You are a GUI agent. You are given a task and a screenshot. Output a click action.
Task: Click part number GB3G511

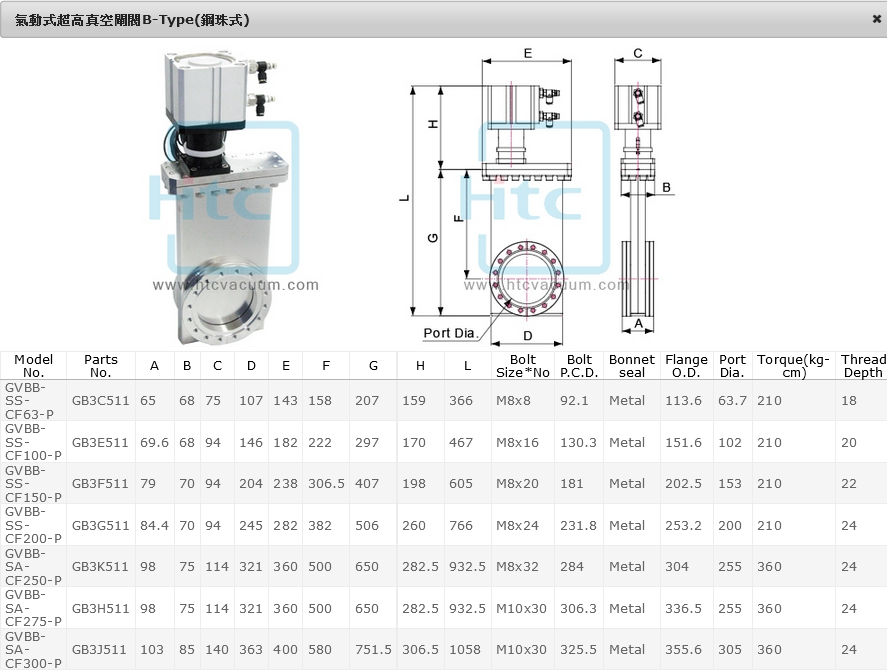click(101, 526)
